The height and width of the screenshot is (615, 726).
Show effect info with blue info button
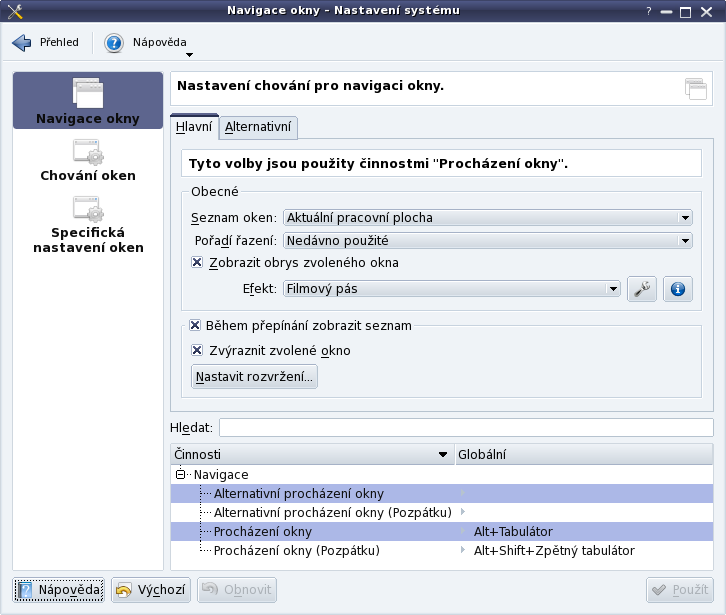678,289
